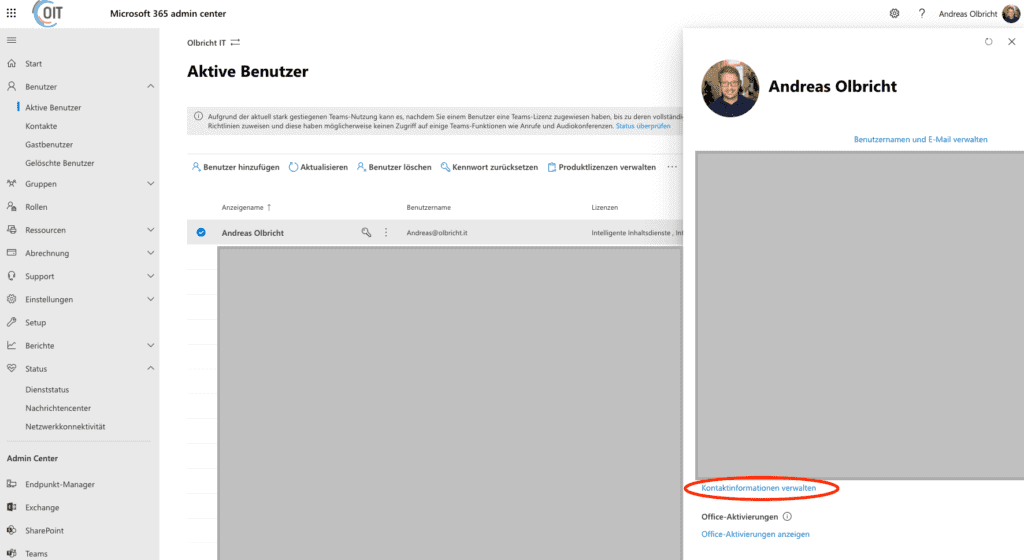1024x560 pixels.
Task: Click the key icon in Andreas Olbricht row
Action: click(x=366, y=232)
